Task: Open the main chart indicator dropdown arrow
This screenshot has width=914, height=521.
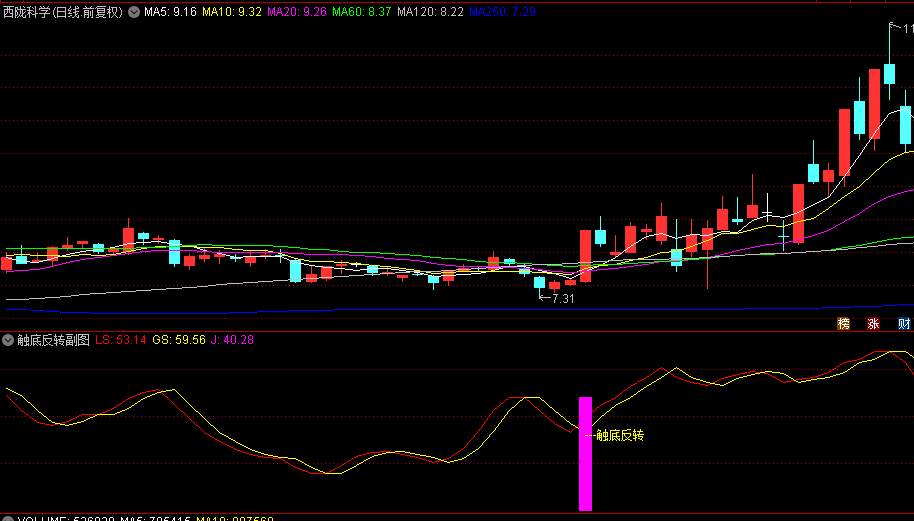Action: click(x=134, y=12)
